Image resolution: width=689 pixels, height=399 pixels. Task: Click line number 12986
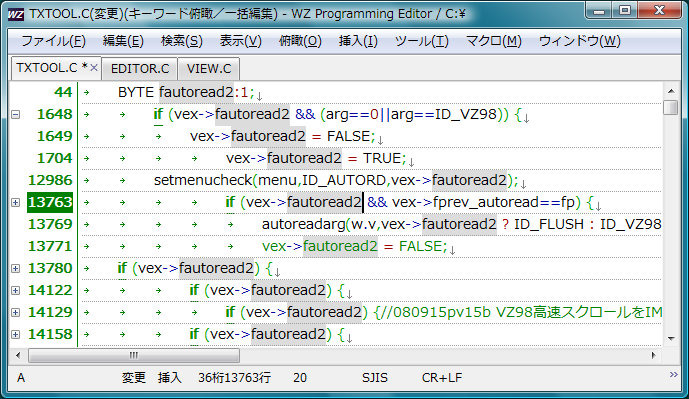[x=50, y=180]
